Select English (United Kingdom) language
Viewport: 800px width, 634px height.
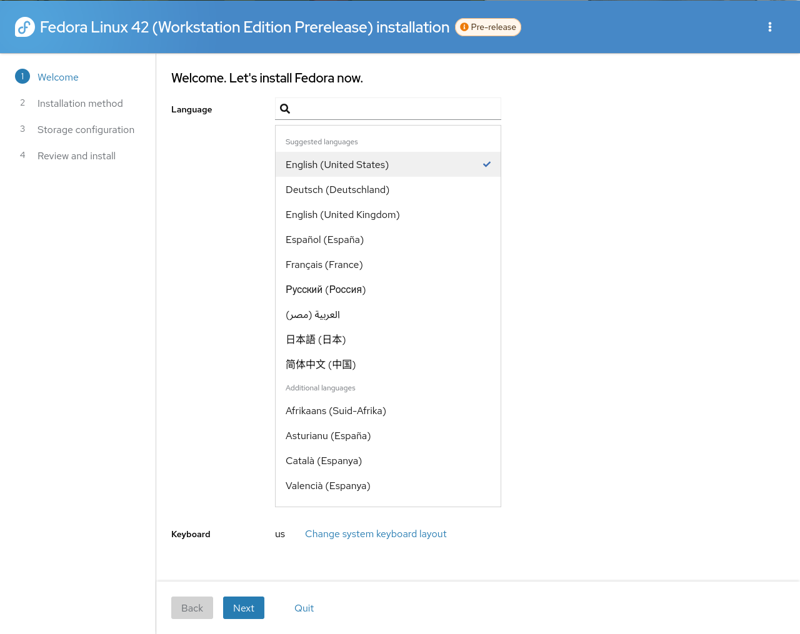(388, 214)
